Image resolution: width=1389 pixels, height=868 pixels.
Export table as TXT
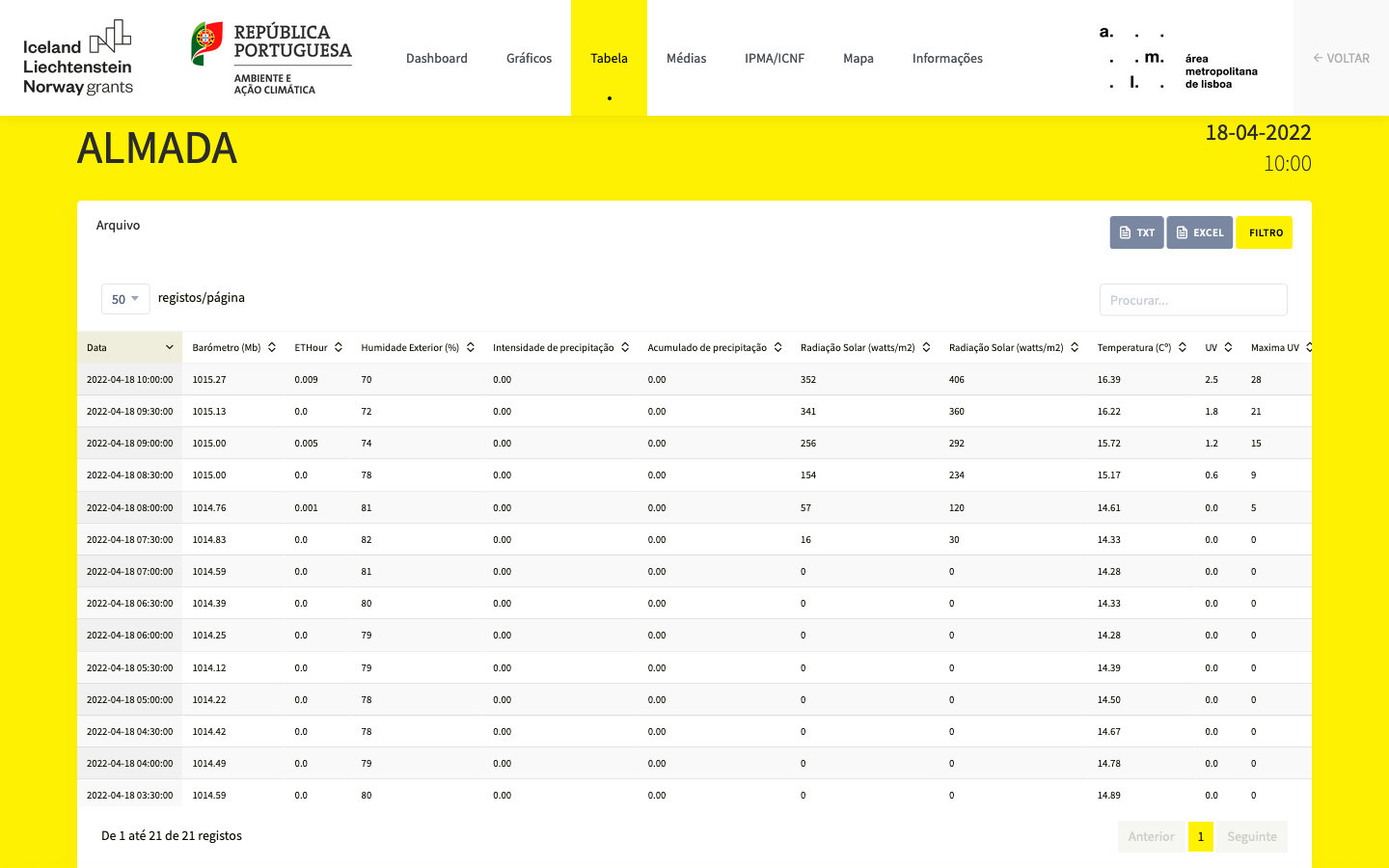coord(1137,232)
